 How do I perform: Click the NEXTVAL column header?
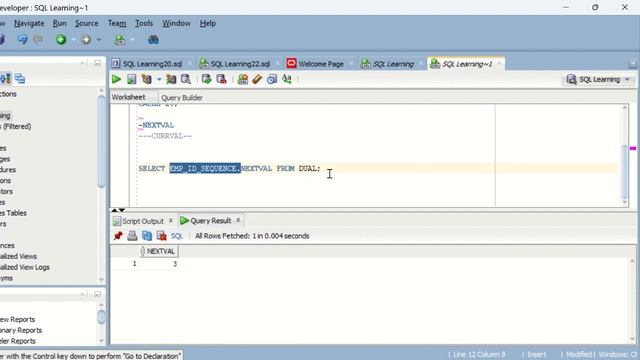coord(158,251)
